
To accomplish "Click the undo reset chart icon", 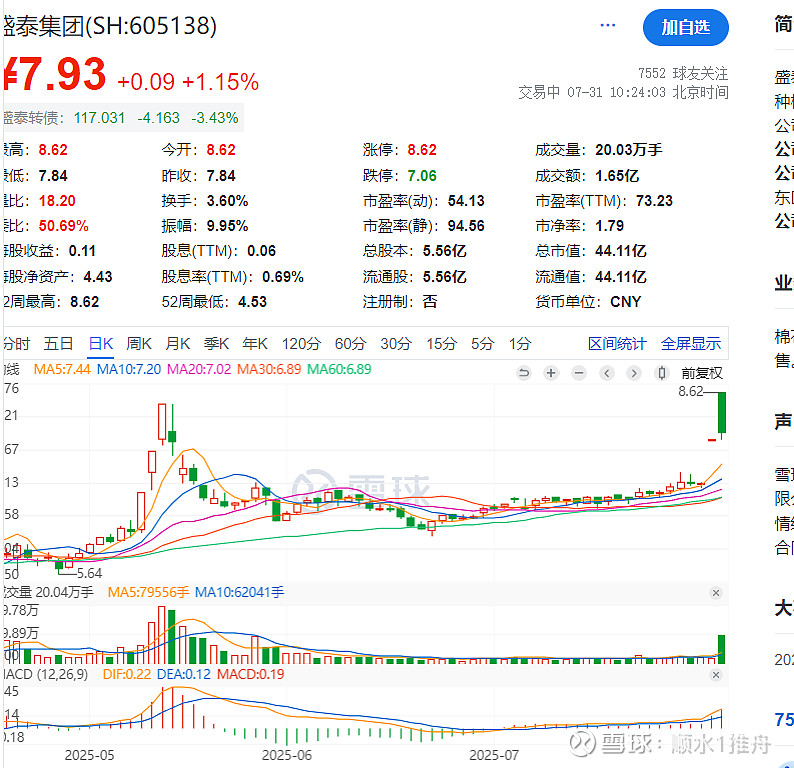I will tap(524, 374).
